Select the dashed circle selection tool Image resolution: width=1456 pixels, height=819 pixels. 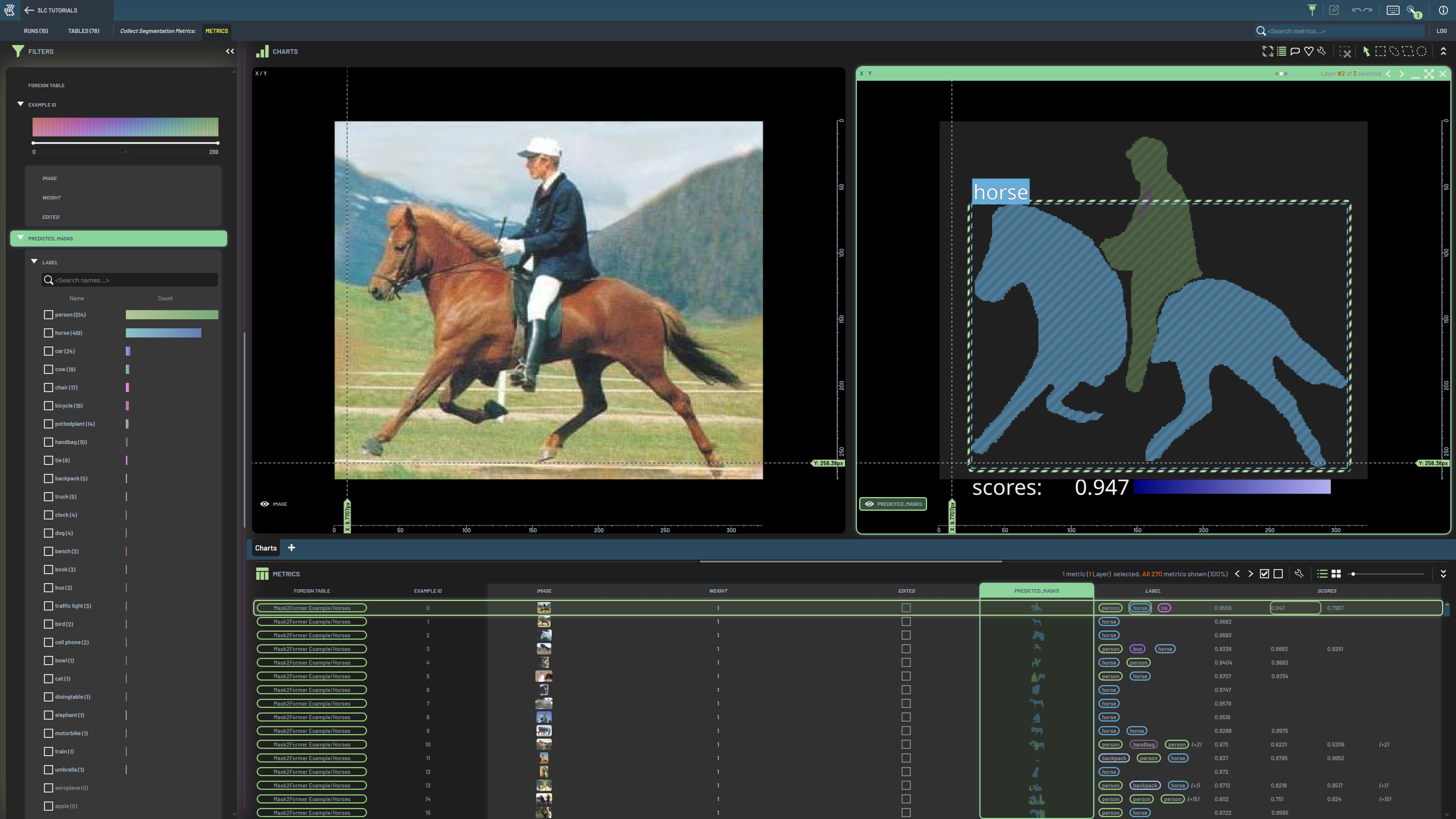point(1421,52)
